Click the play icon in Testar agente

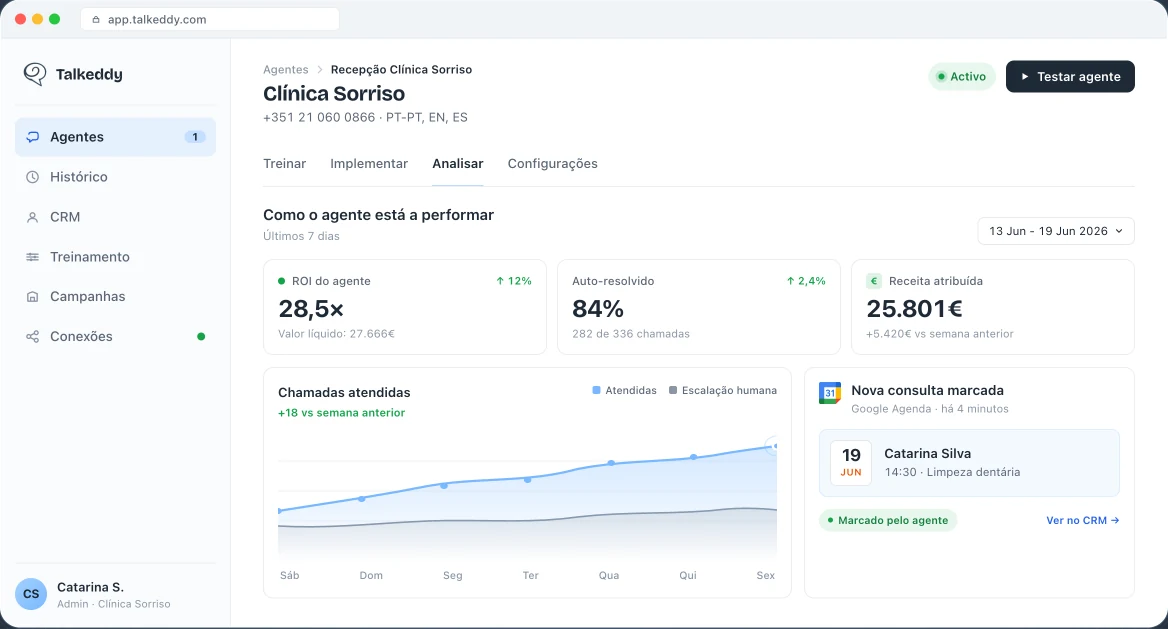pyautogui.click(x=1025, y=77)
